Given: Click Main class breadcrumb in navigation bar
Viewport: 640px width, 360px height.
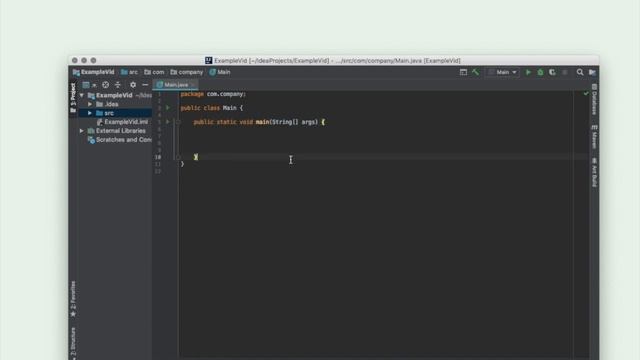Looking at the screenshot, I should pos(220,72).
